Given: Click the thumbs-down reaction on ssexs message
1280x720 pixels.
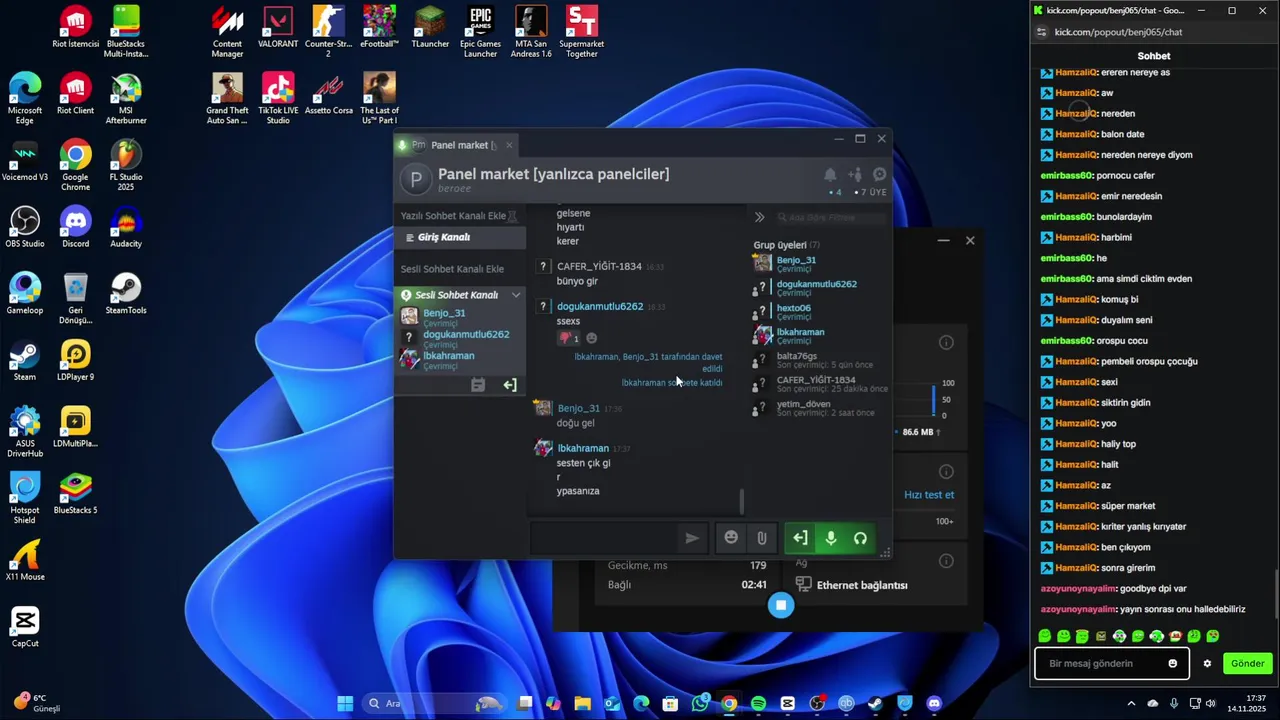Looking at the screenshot, I should pos(569,338).
